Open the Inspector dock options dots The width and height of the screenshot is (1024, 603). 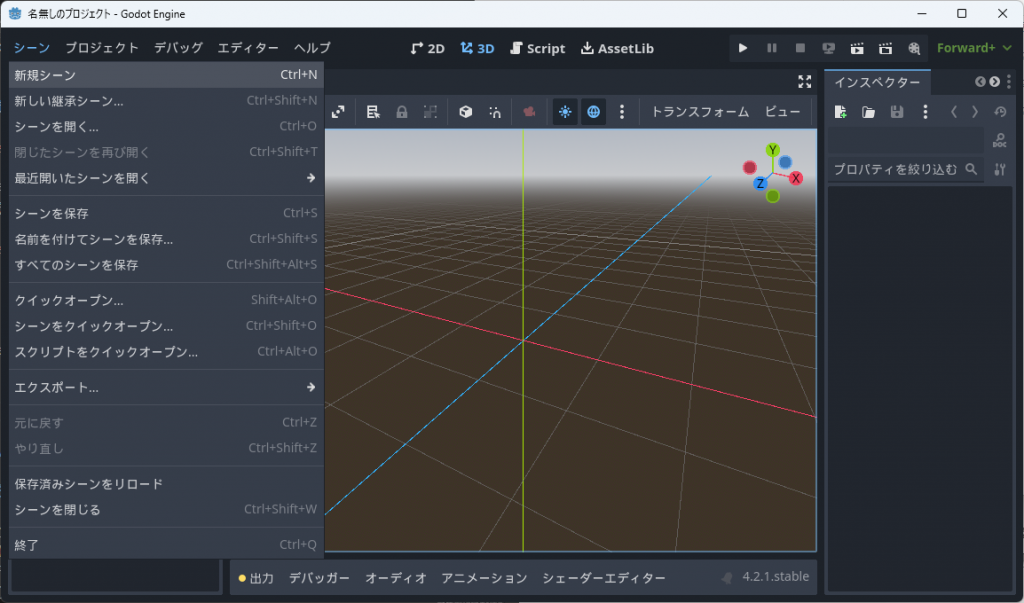click(1009, 82)
